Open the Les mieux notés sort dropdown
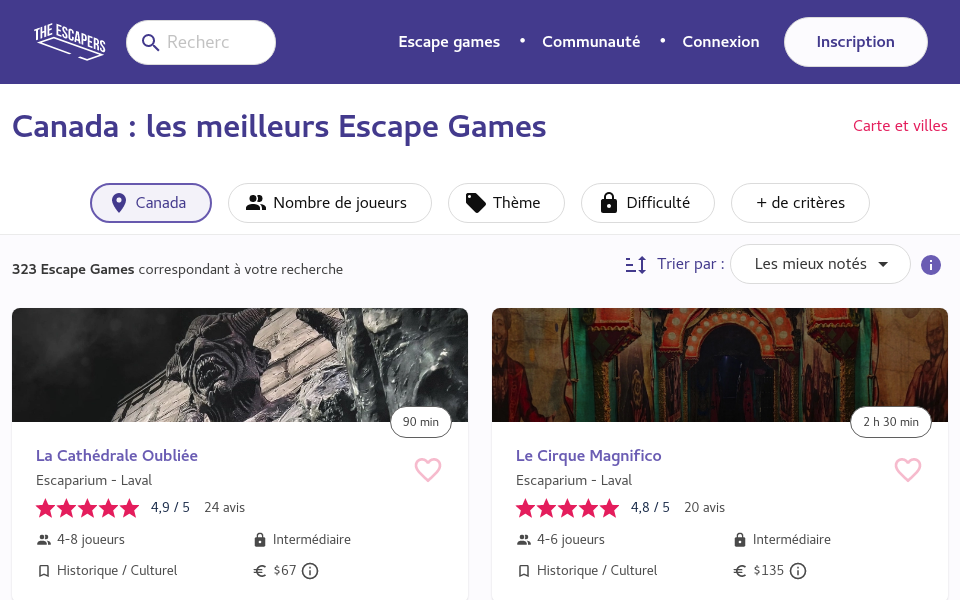Screen dimensions: 960x600 (820, 264)
